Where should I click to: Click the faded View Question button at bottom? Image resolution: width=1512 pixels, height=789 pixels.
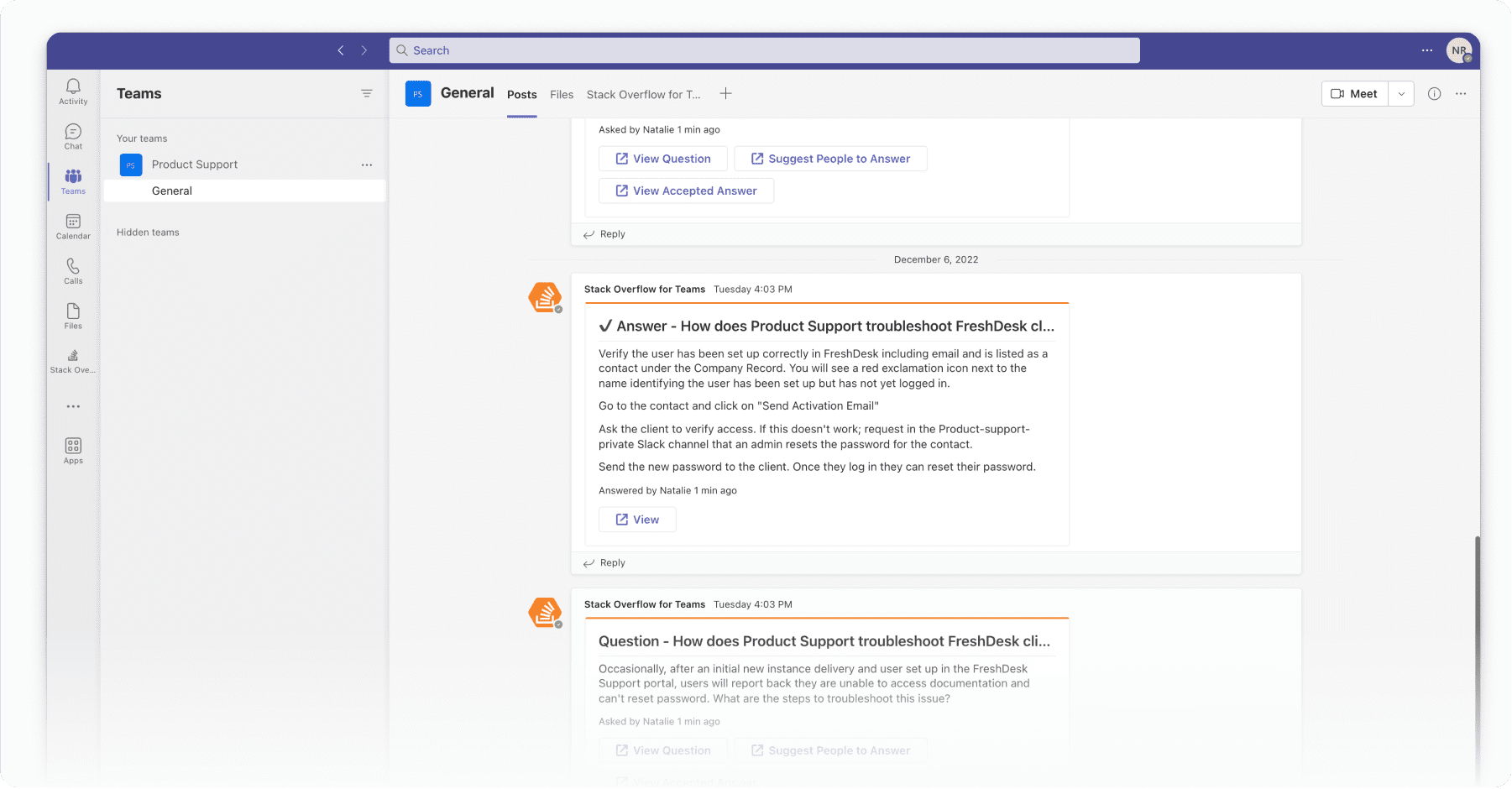[663, 750]
